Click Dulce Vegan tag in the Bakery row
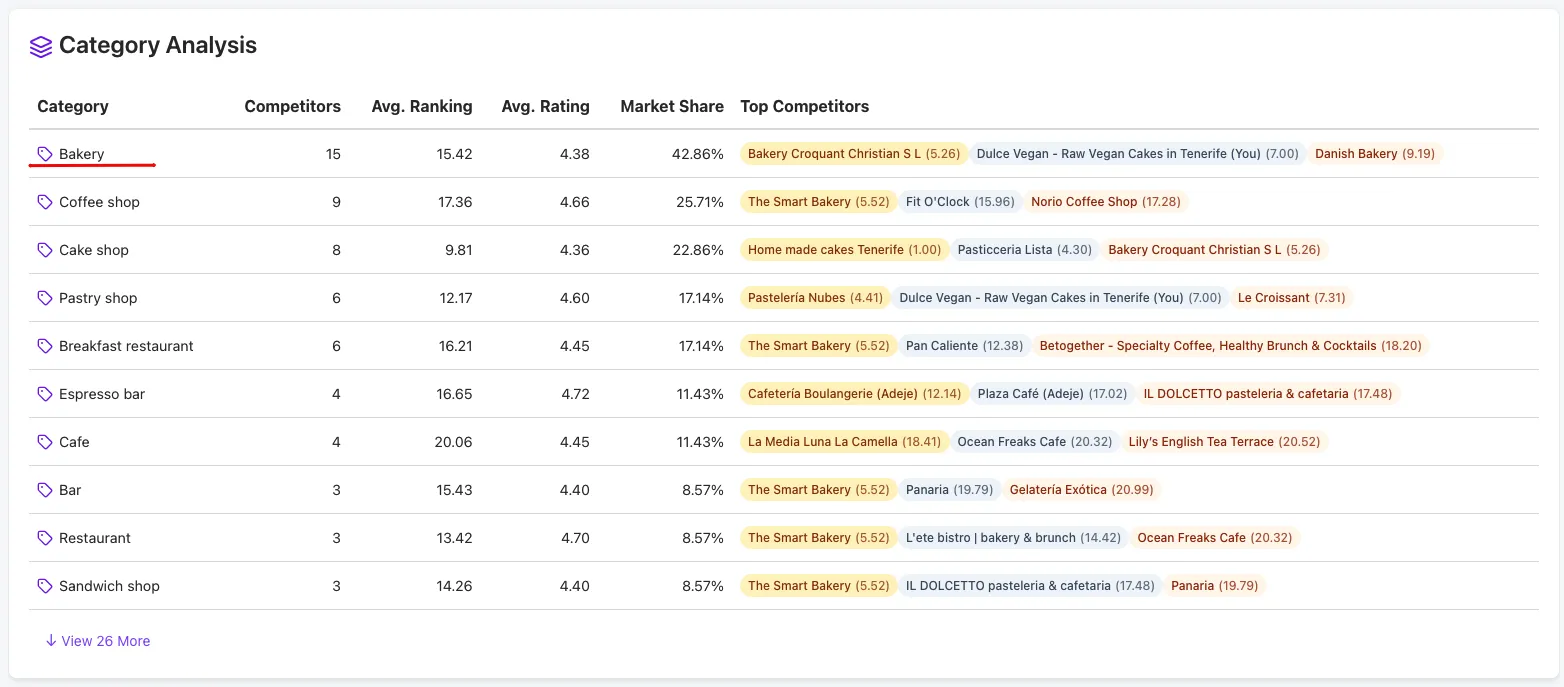Screen dimensions: 1564x687 pos(1137,154)
